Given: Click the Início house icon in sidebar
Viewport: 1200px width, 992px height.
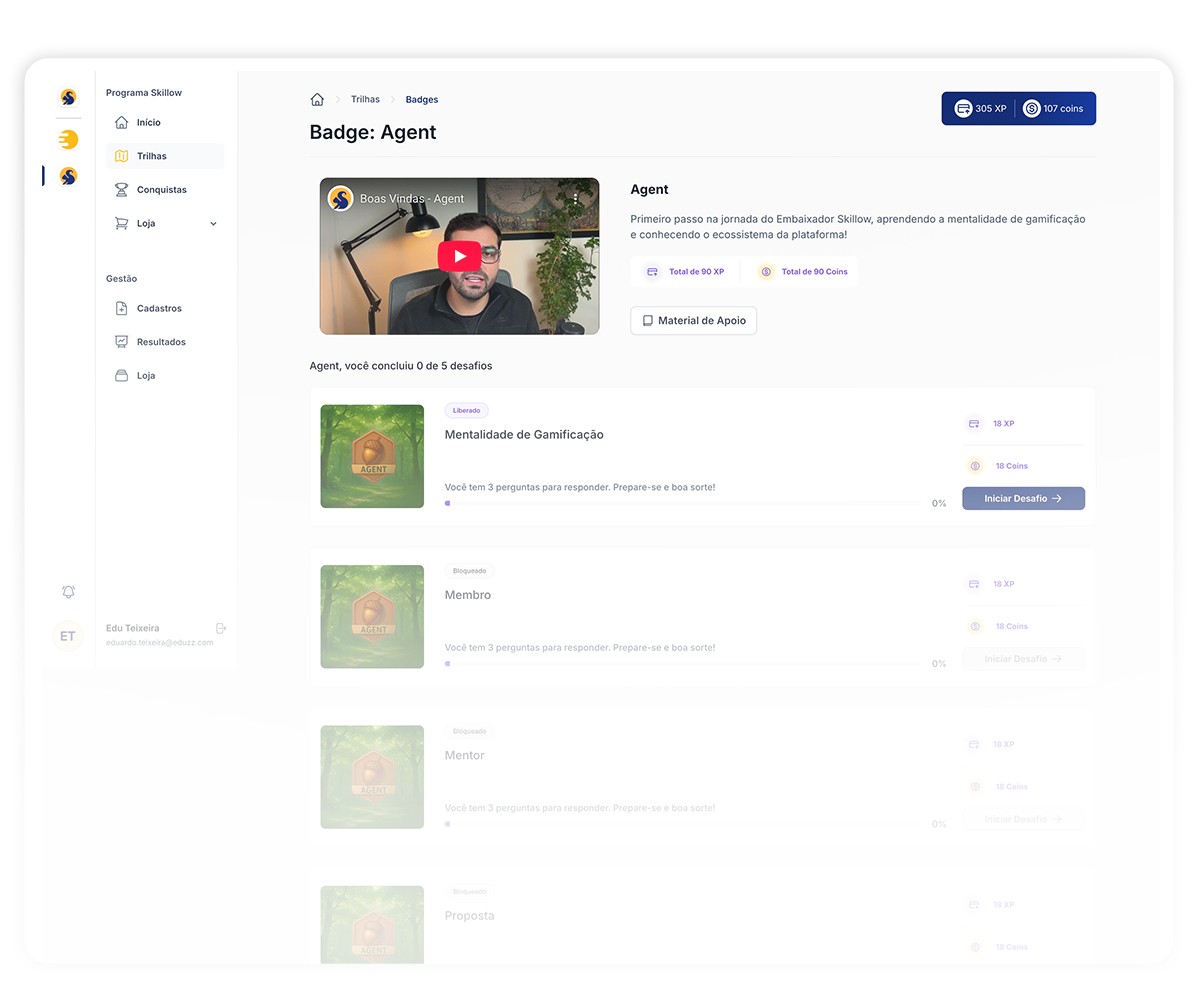Looking at the screenshot, I should [x=122, y=122].
